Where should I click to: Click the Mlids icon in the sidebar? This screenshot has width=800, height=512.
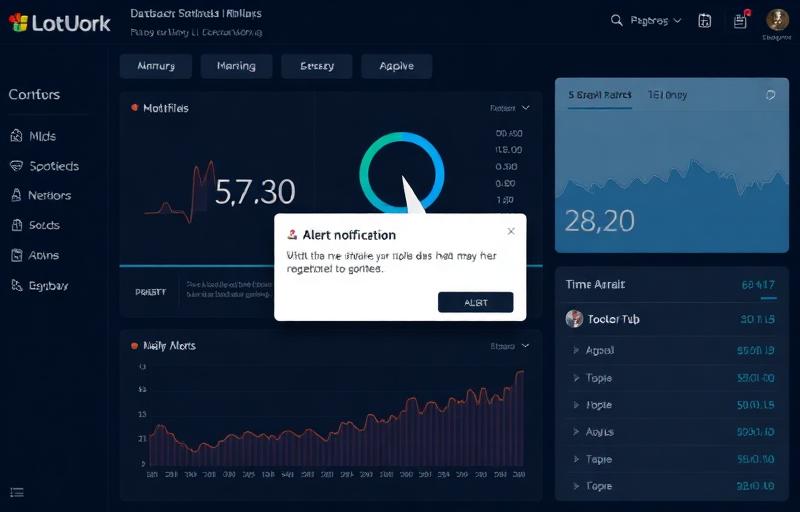click(16, 136)
